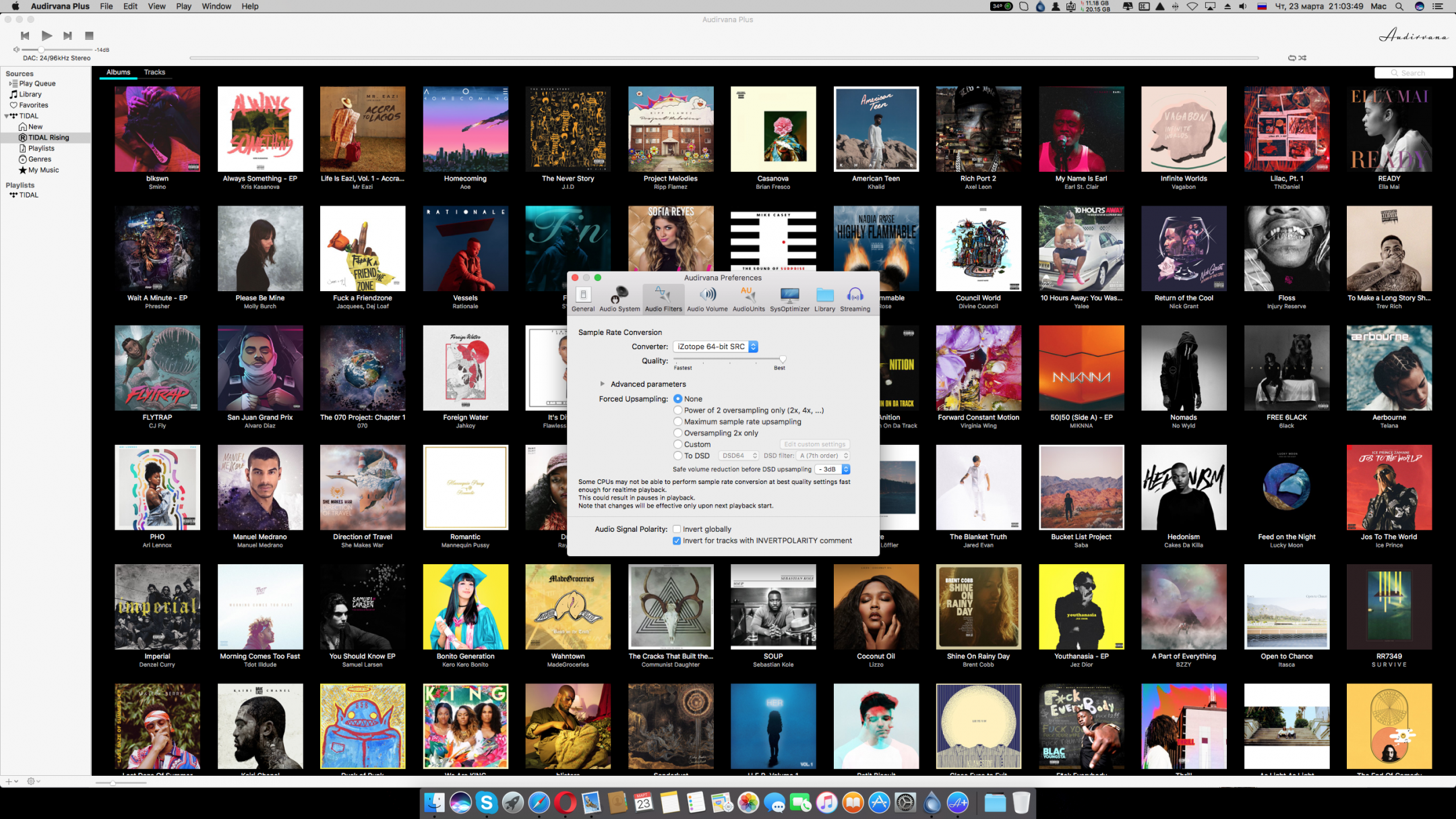
Task: Open Skype from the Dock
Action: pyautogui.click(x=486, y=802)
